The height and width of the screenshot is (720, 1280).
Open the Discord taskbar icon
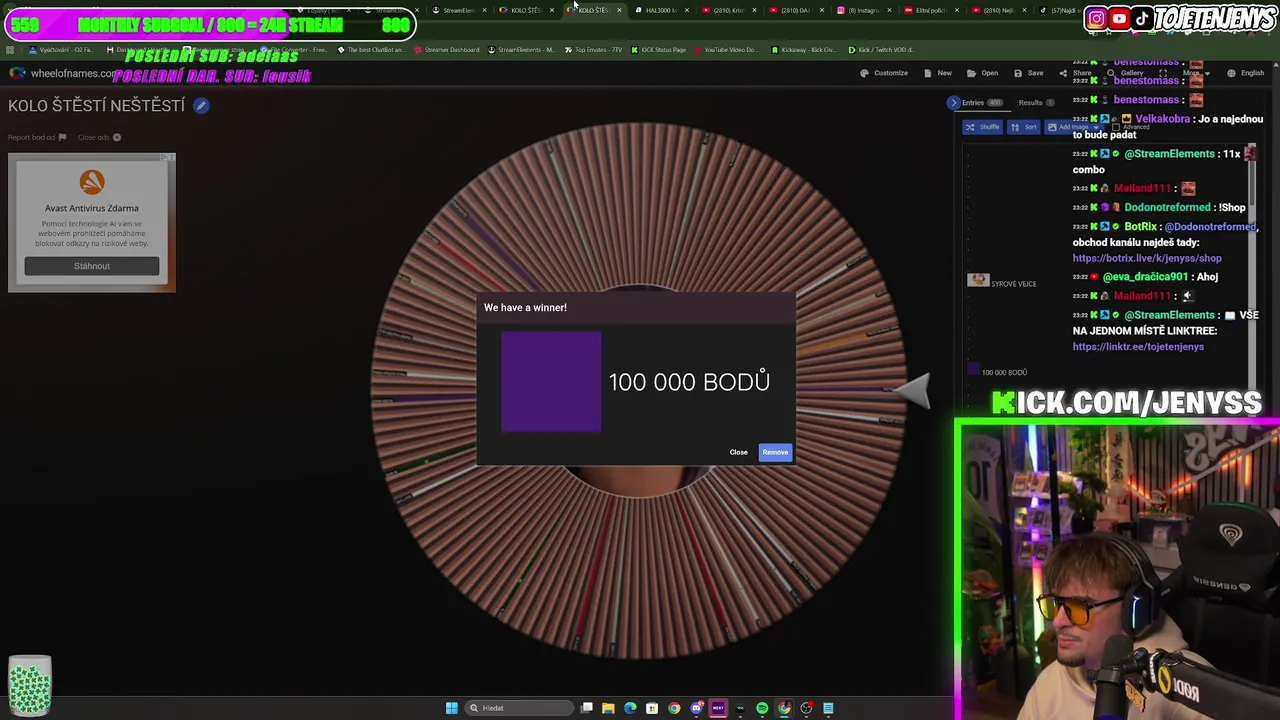pos(696,708)
